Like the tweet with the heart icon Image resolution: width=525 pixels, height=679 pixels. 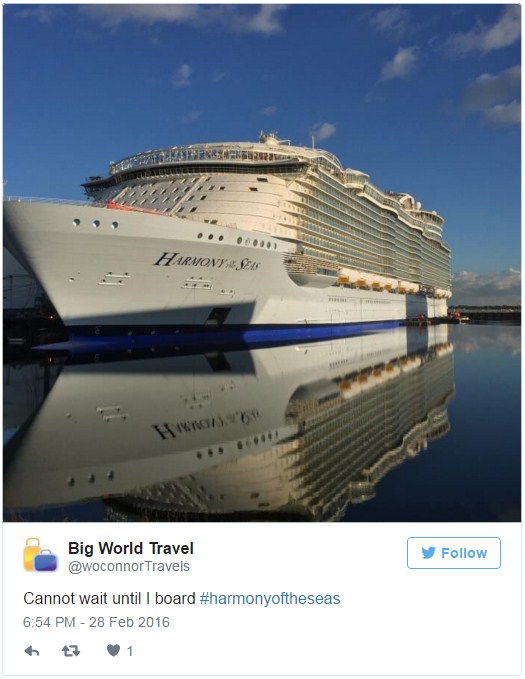point(113,650)
